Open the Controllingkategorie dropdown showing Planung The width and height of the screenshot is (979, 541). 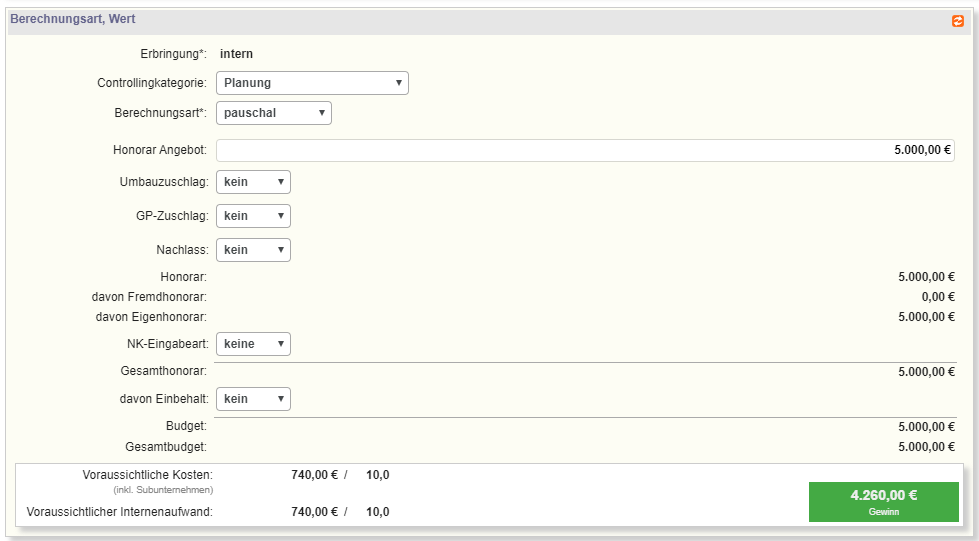312,83
